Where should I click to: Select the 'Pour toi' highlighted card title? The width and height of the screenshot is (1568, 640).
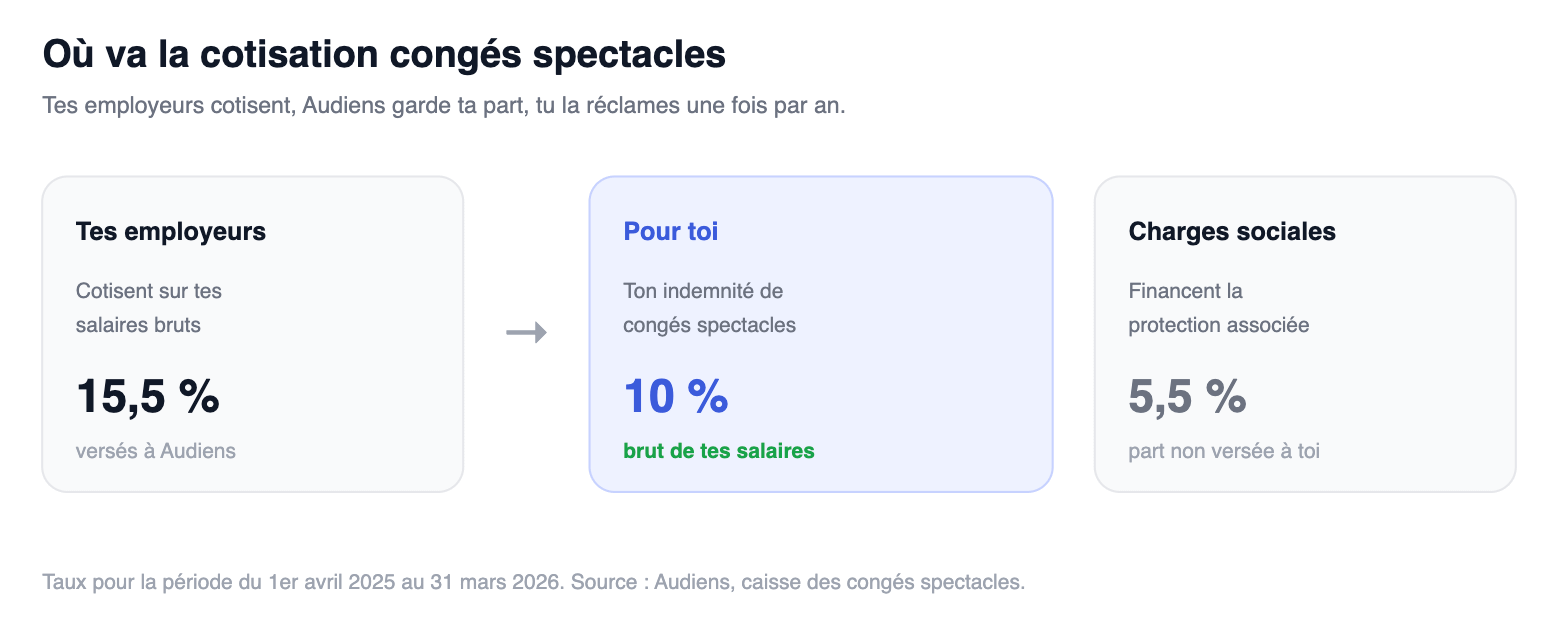point(671,232)
